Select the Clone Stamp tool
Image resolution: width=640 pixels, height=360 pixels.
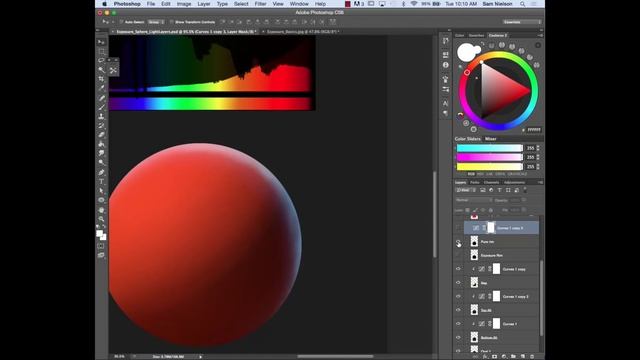tap(101, 116)
